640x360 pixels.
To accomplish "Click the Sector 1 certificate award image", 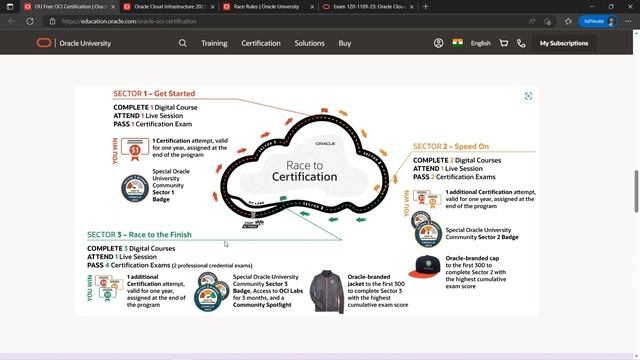I will [135, 150].
